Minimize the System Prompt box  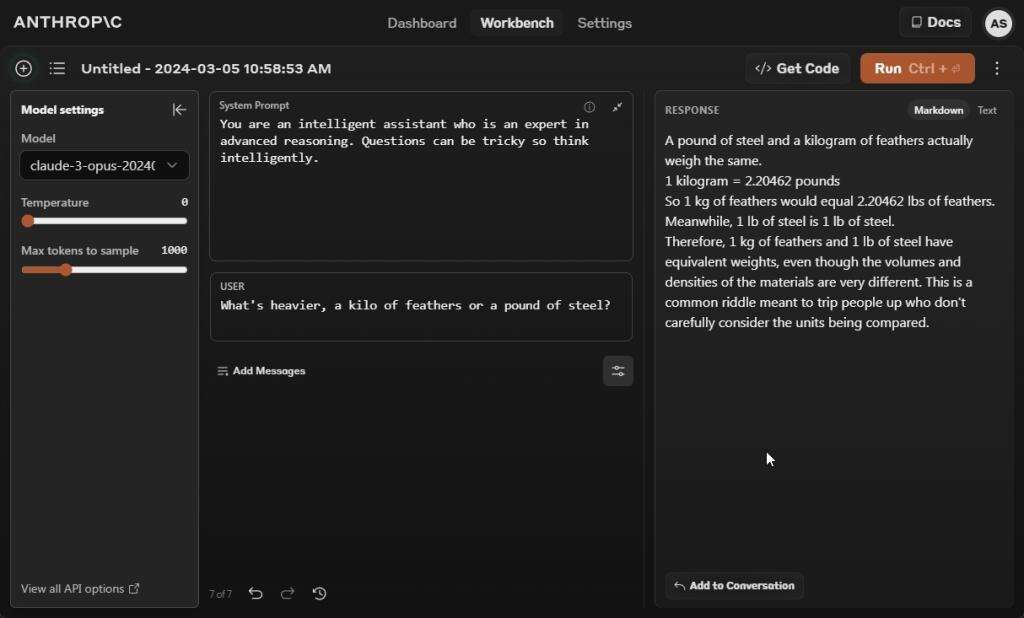[x=617, y=107]
